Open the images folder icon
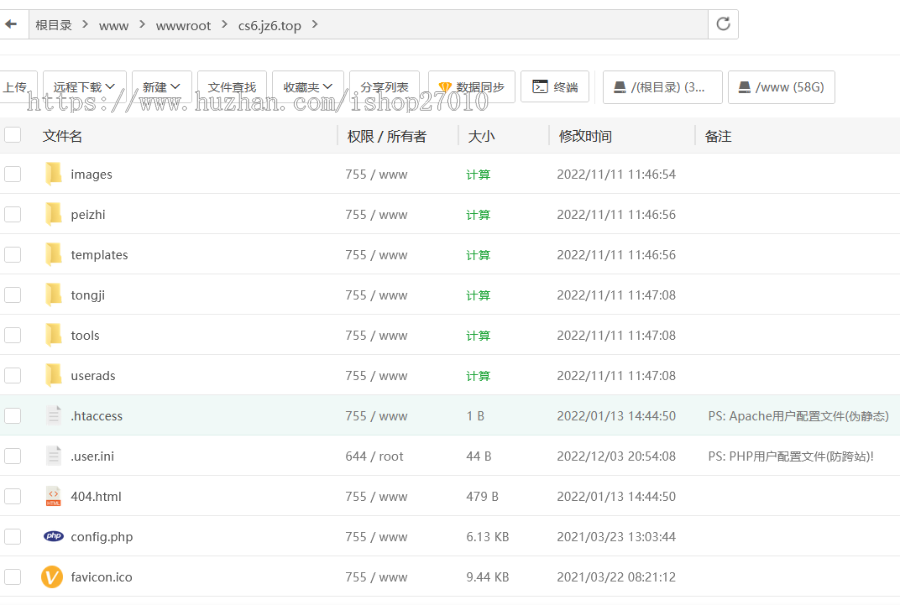 click(53, 173)
